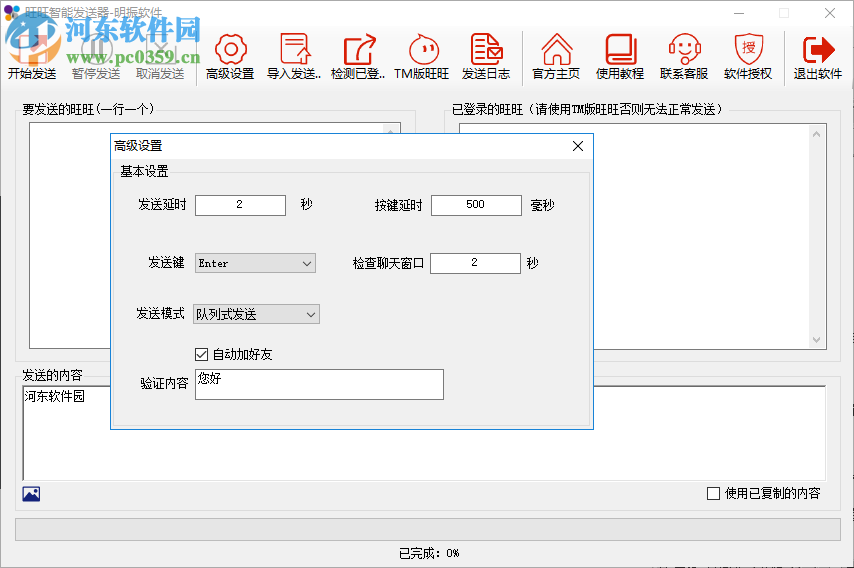Click the 已完成: 0% status text
Viewport: 854px width, 568px height.
(x=429, y=553)
